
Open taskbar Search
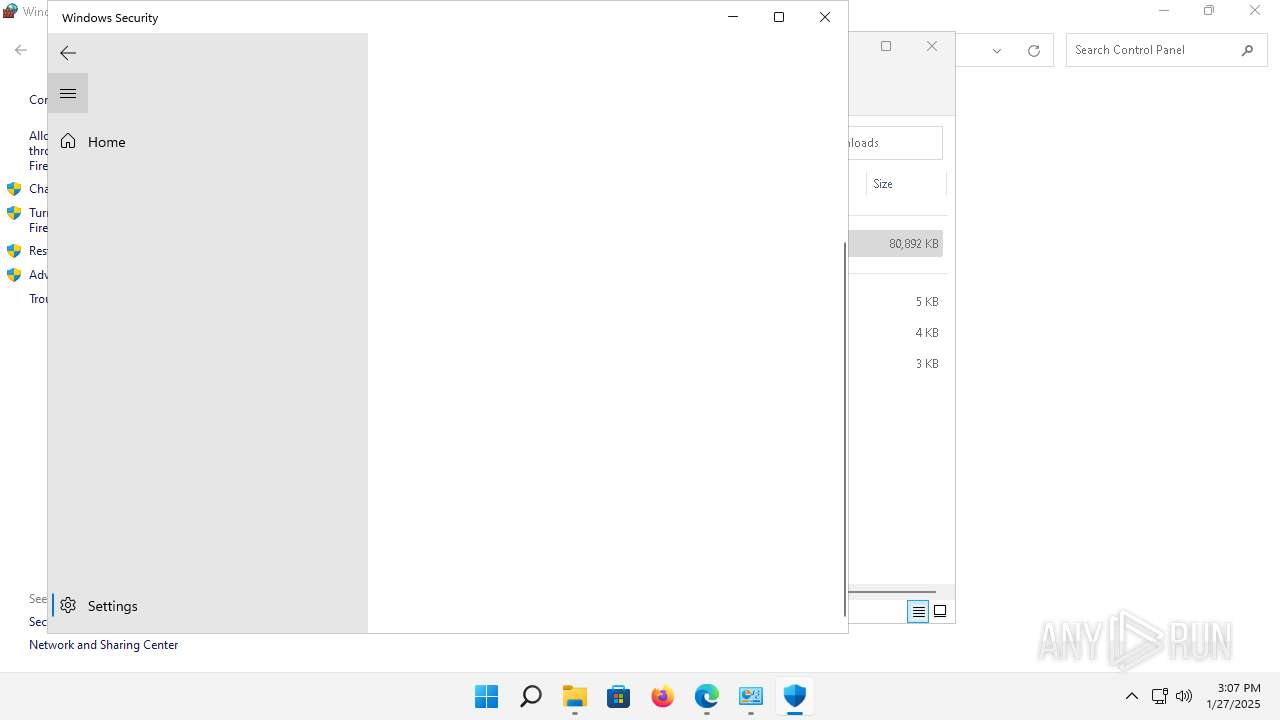pyautogui.click(x=531, y=696)
